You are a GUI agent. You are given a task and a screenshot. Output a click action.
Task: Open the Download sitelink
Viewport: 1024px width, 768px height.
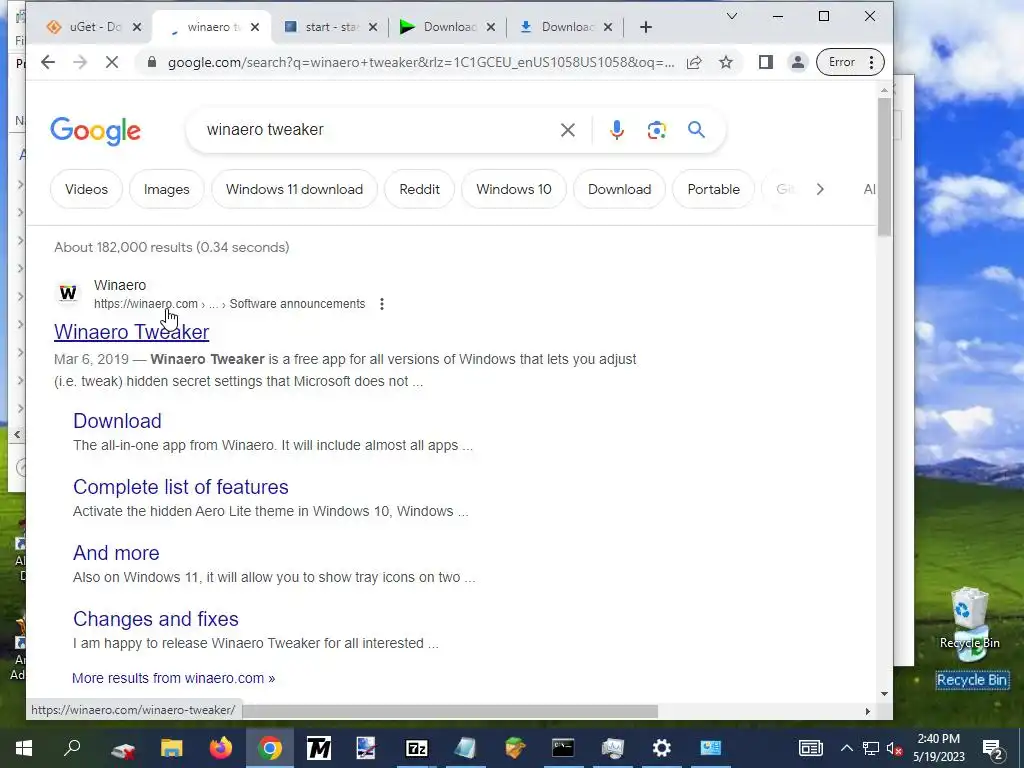pos(117,421)
